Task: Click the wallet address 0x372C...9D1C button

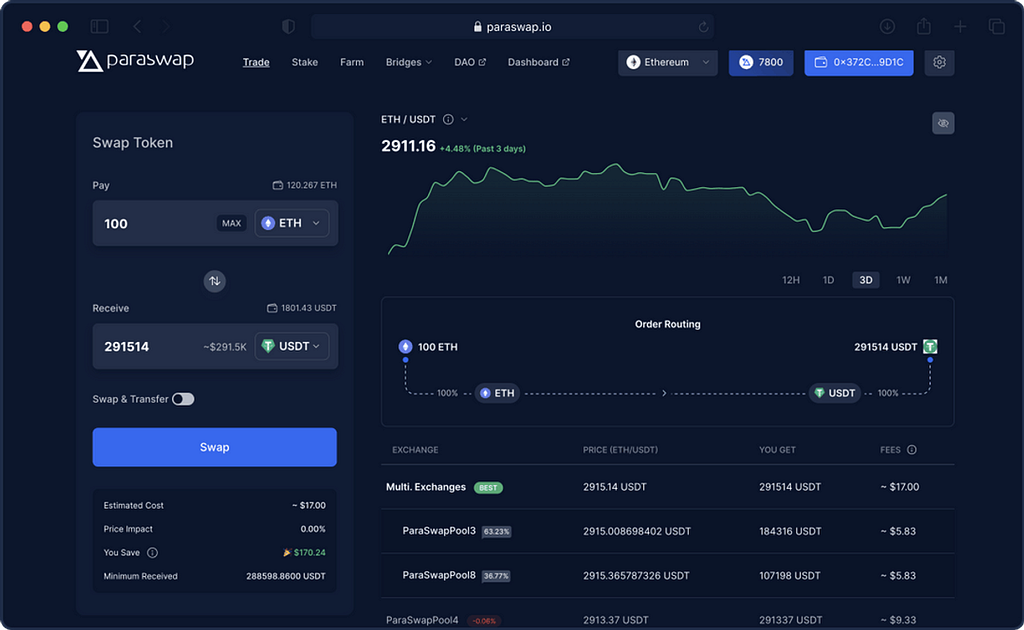Action: (859, 62)
